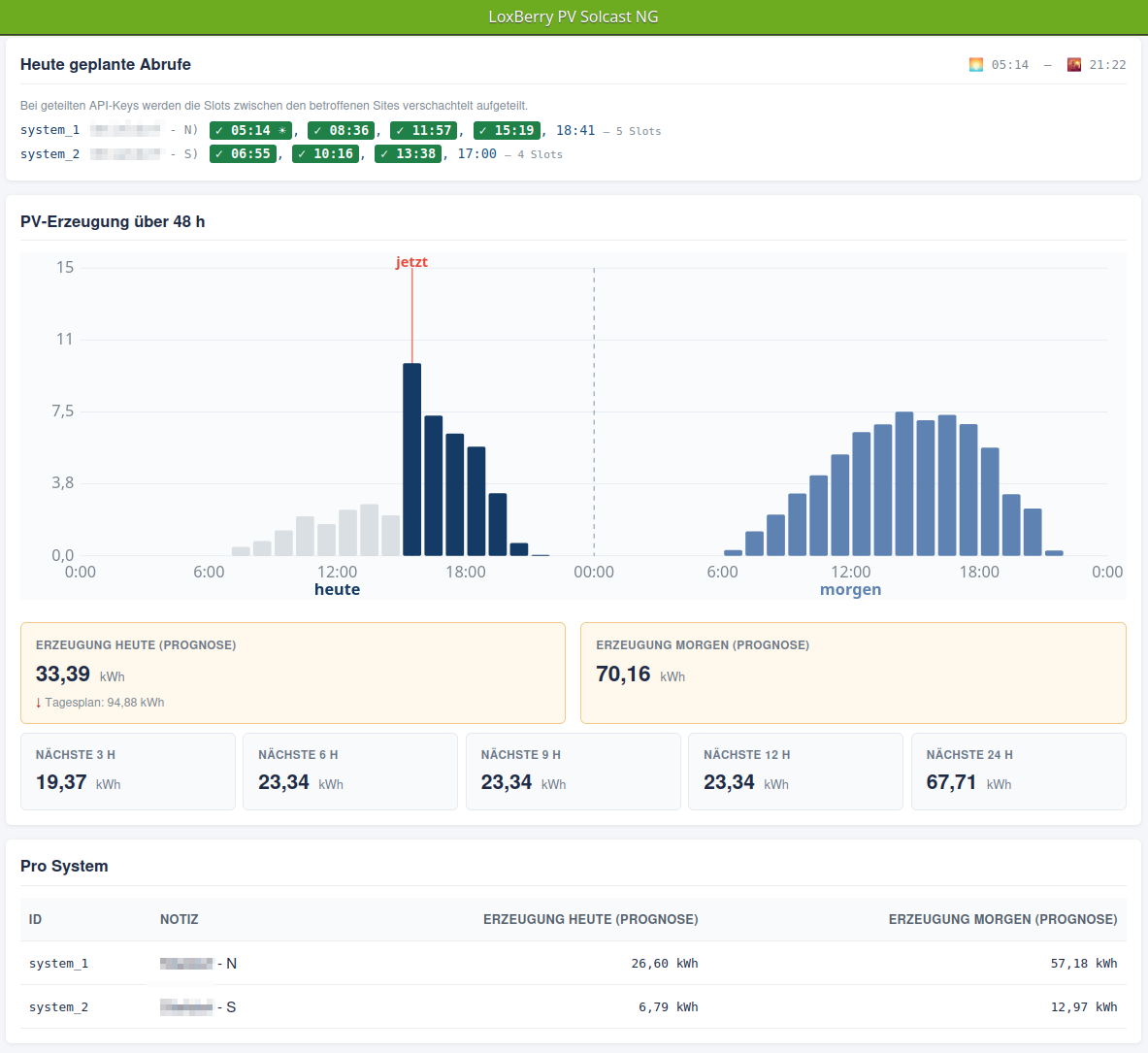This screenshot has width=1148, height=1053.
Task: Click the tallest dark blue bar in today's chart
Action: 412,459
